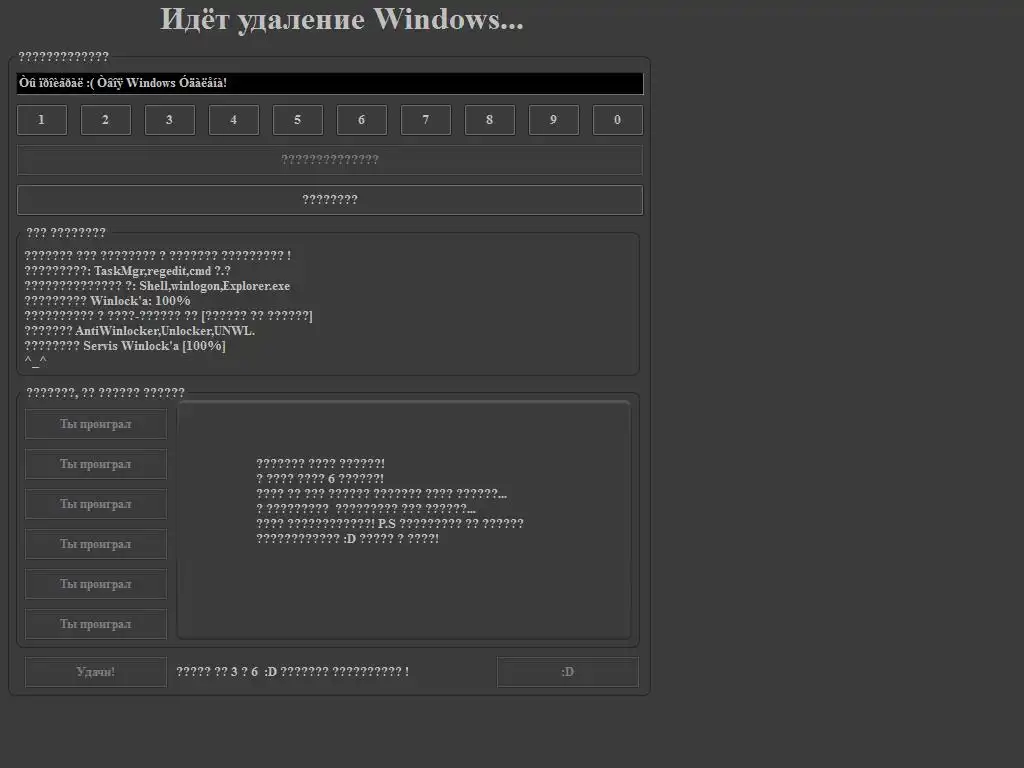Click the line with 'Shell,winlogon,Explorer.exe'
This screenshot has width=1024, height=768.
(157, 286)
